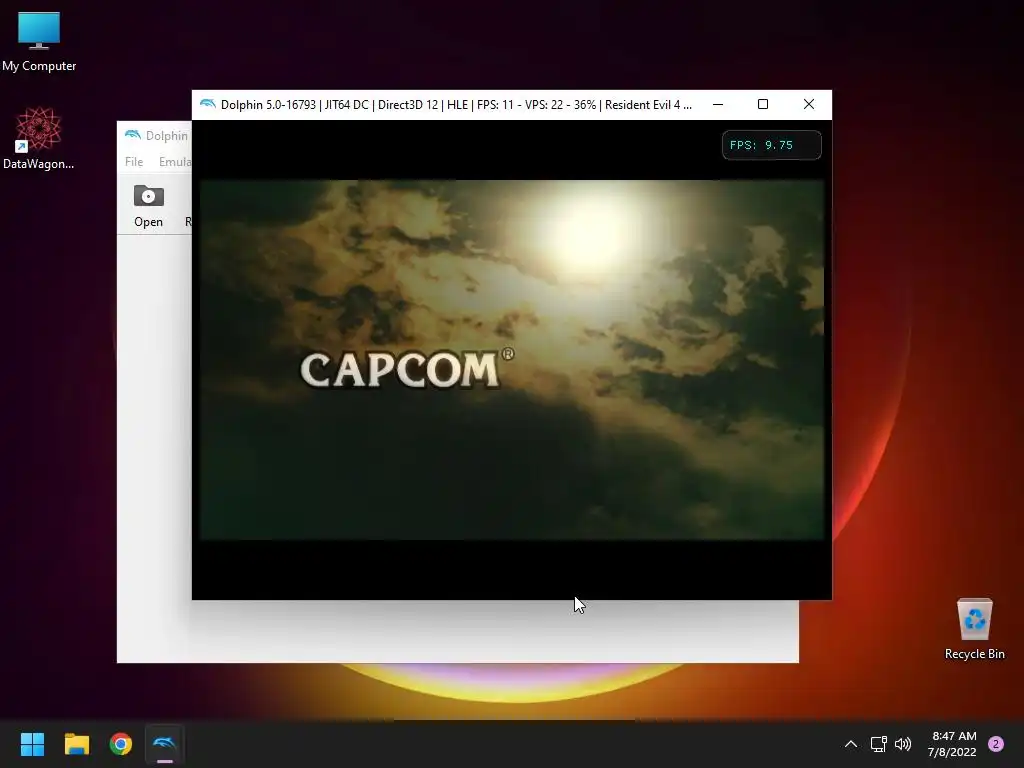Screen dimensions: 1024x768
Task: Open File Explorer from the taskbar
Action: click(x=76, y=744)
